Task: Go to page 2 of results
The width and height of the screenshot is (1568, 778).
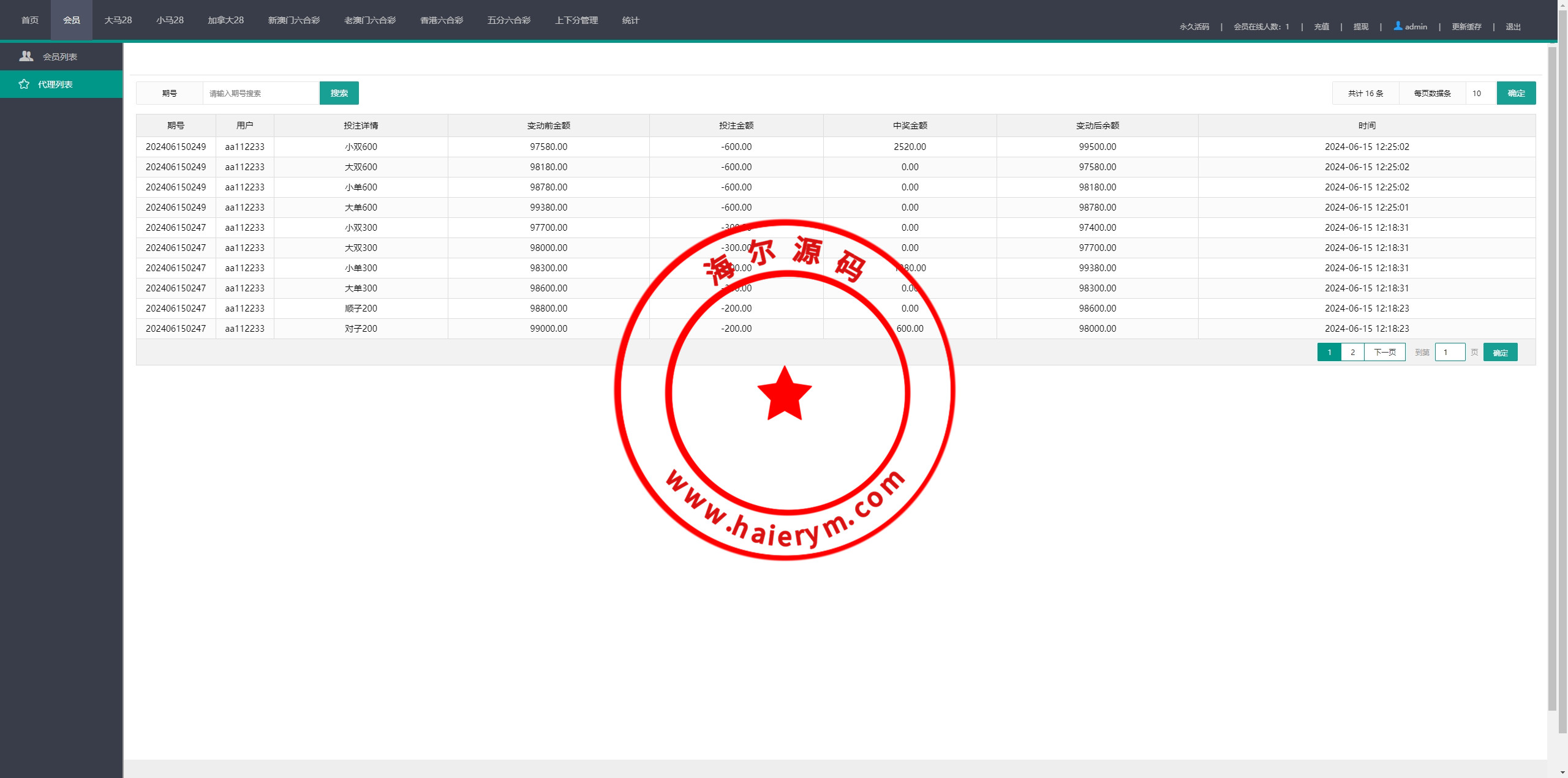Action: click(1352, 352)
